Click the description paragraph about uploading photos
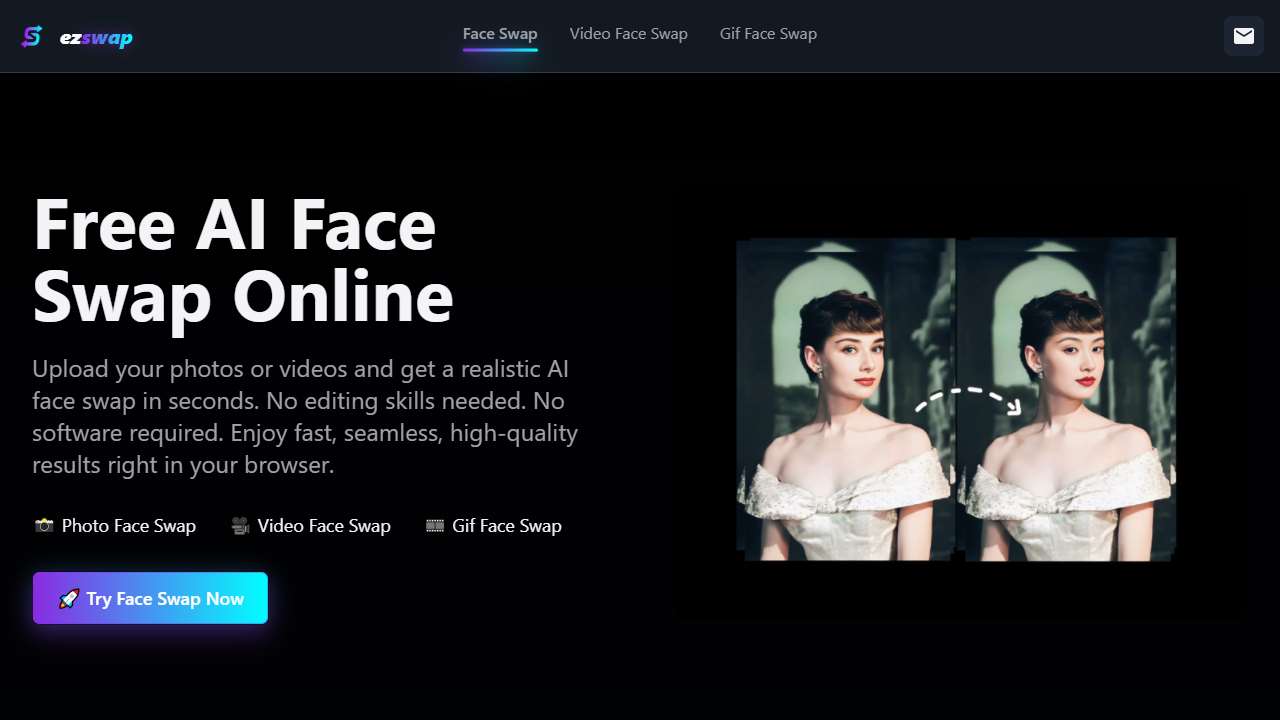The height and width of the screenshot is (720, 1280). [305, 417]
